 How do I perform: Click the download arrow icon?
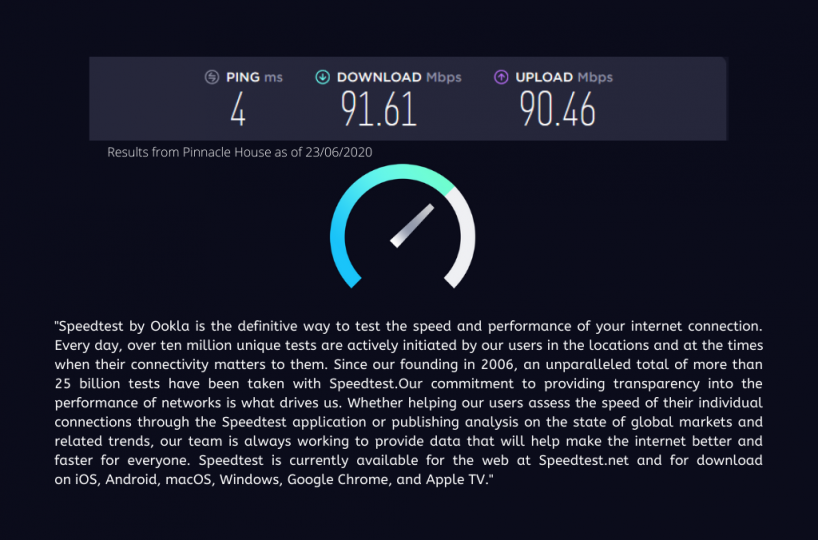point(322,77)
